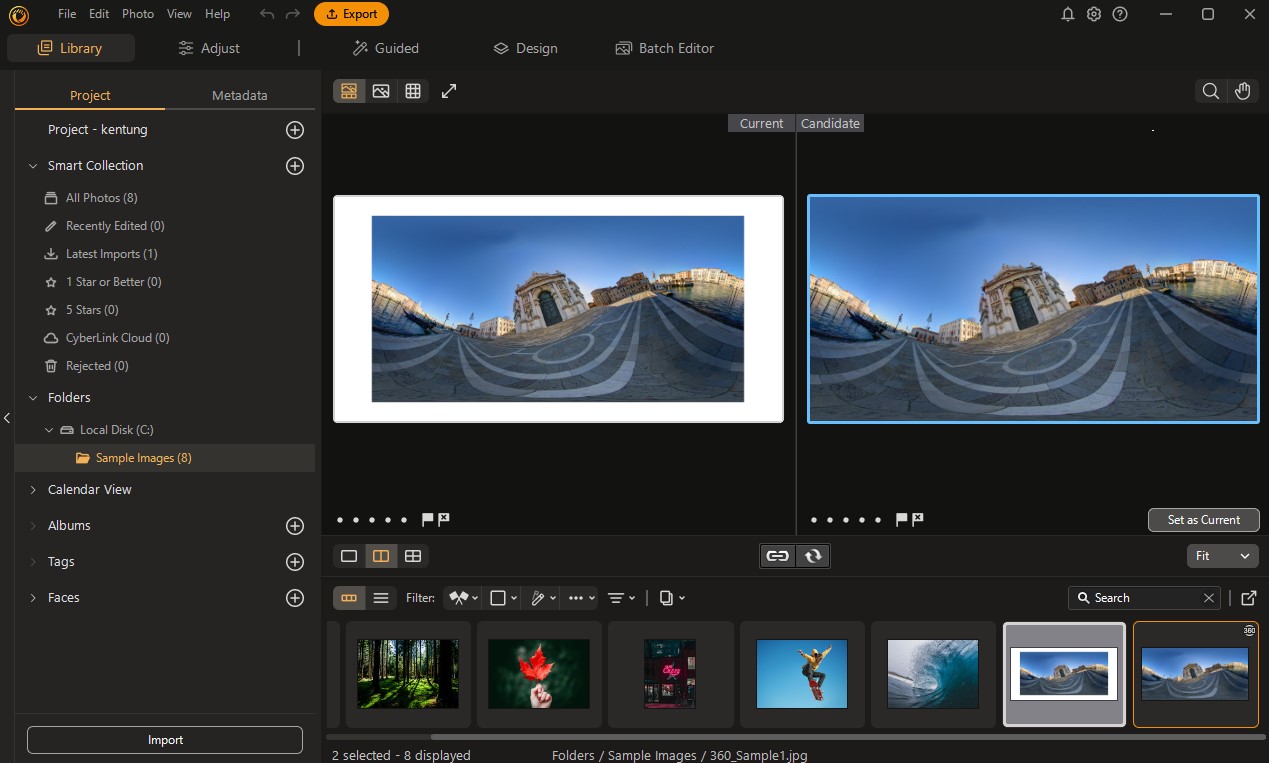Switch to single photo viewer layout

tap(349, 556)
